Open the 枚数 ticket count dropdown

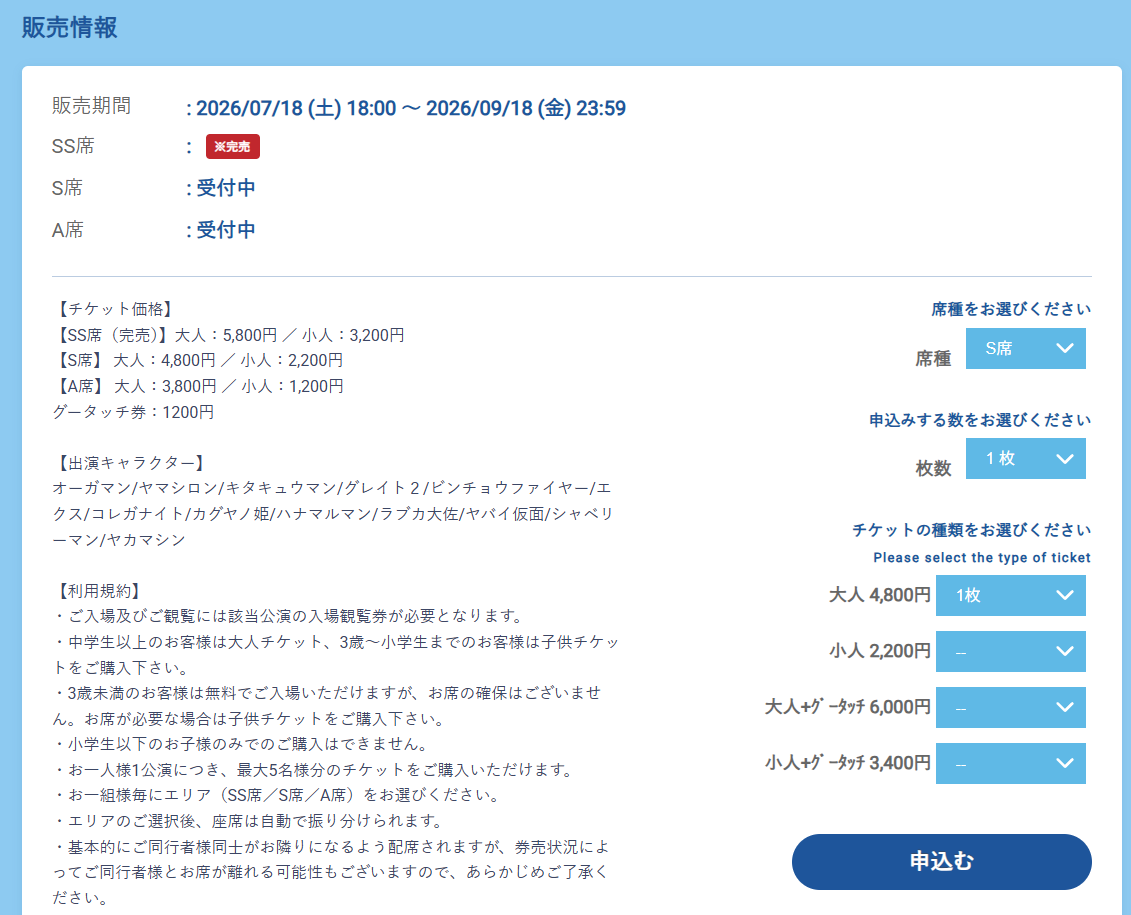[1025, 459]
